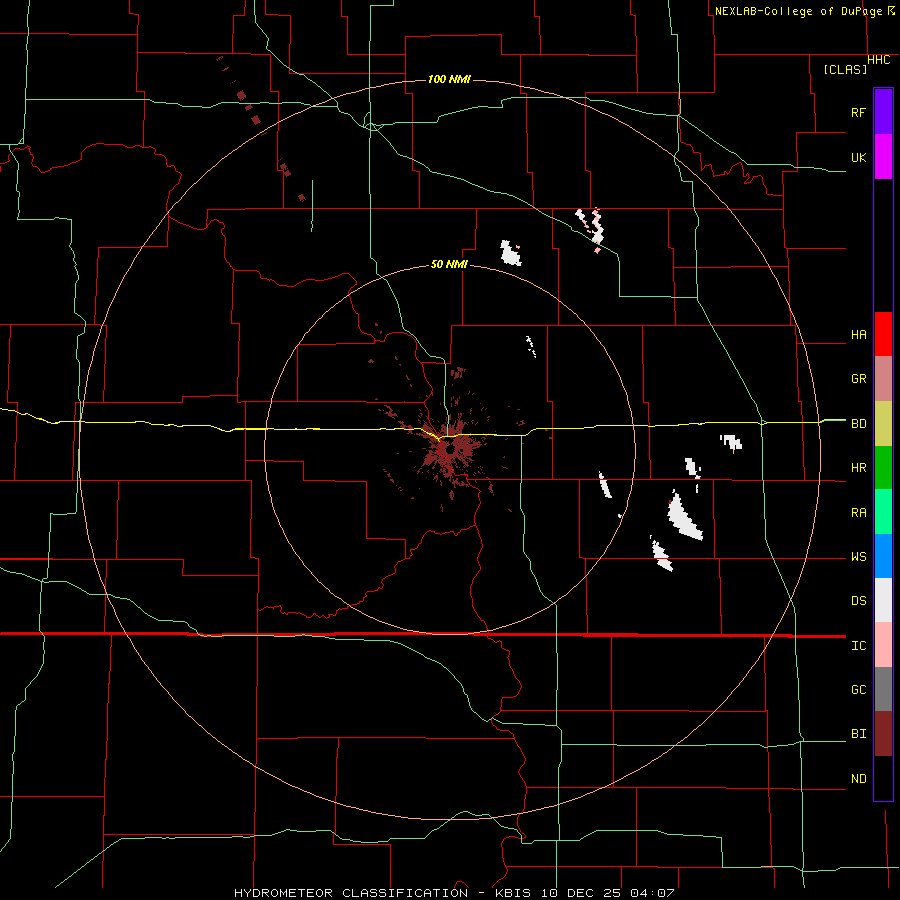Click the 'HA' legend label
The width and height of the screenshot is (900, 900).
[x=858, y=335]
